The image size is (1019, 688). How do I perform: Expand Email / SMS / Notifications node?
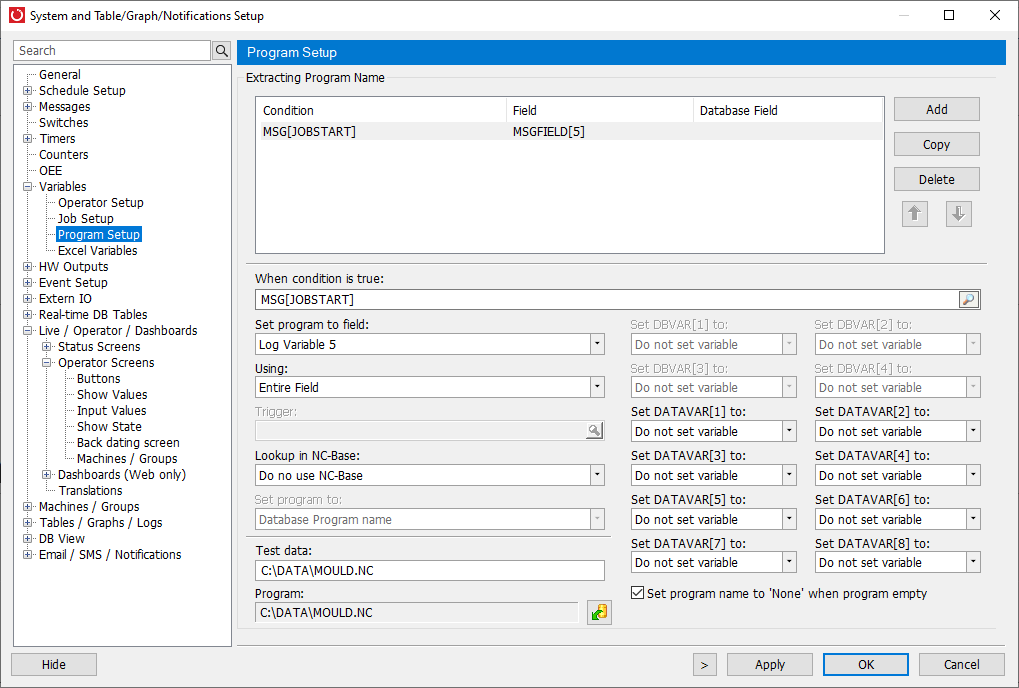coord(27,555)
